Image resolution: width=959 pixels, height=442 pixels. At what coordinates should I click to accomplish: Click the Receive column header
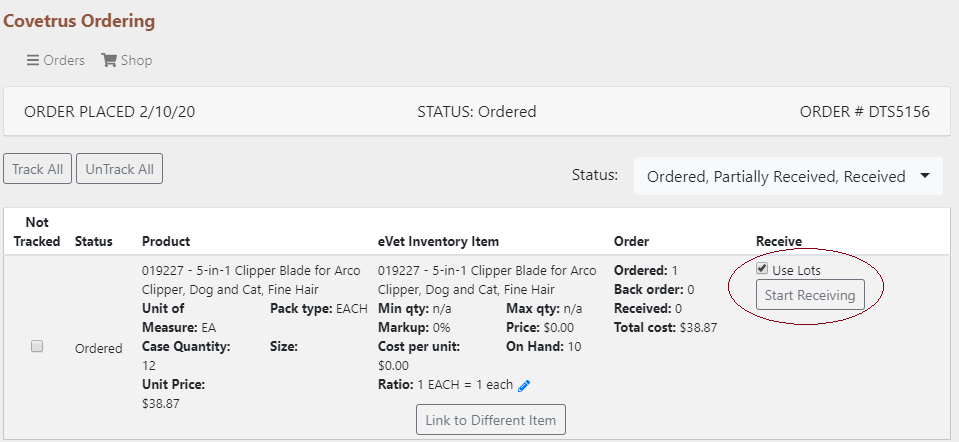click(779, 241)
